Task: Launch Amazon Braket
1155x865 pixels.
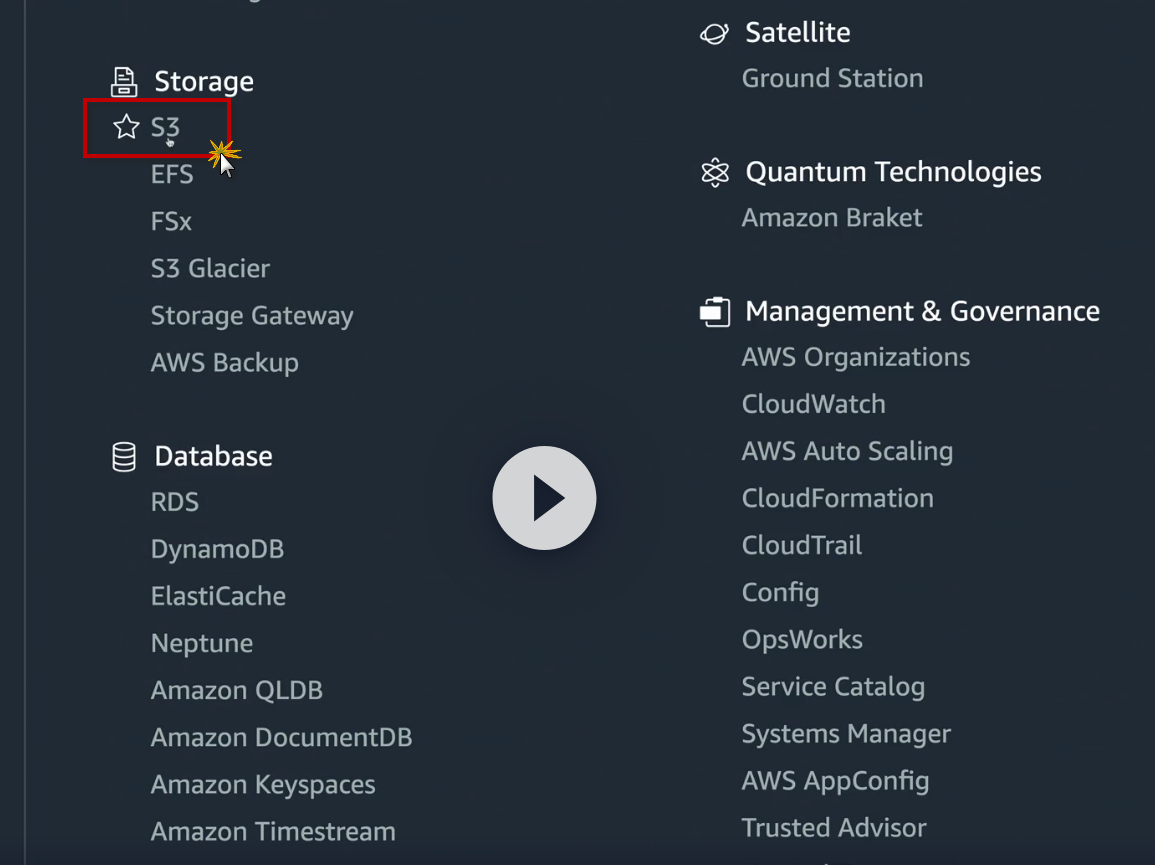Action: coord(832,217)
